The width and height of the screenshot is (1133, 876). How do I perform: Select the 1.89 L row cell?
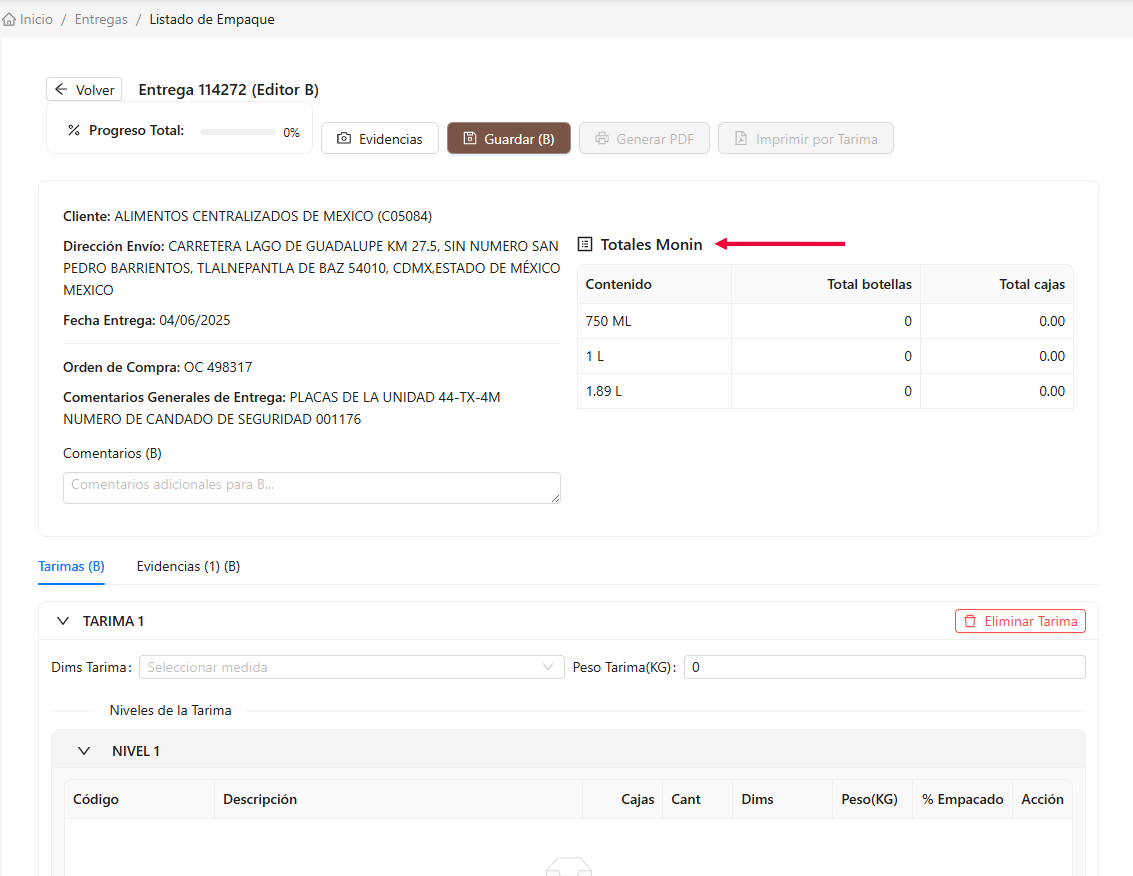[x=655, y=391]
